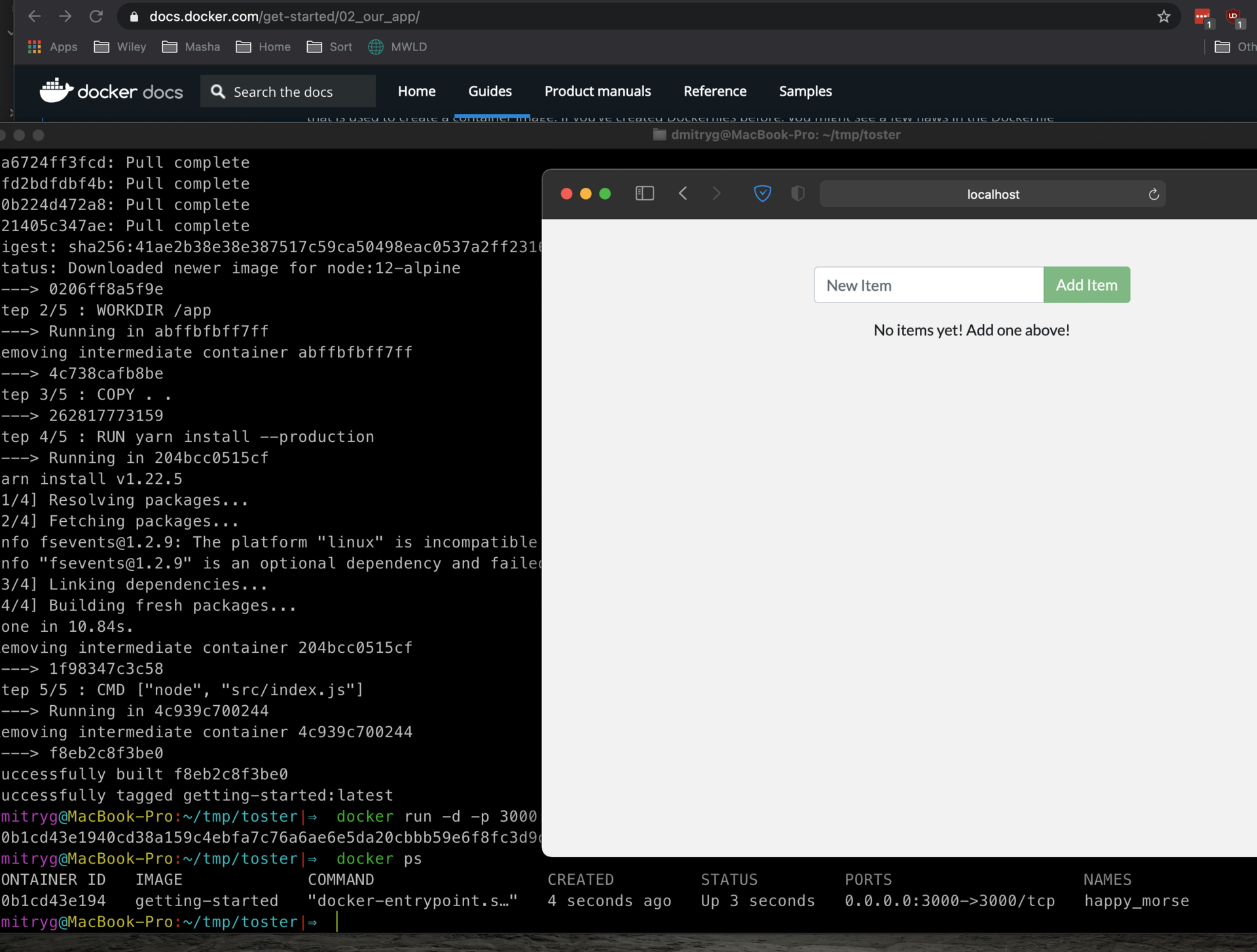Click the New Item text field

928,285
